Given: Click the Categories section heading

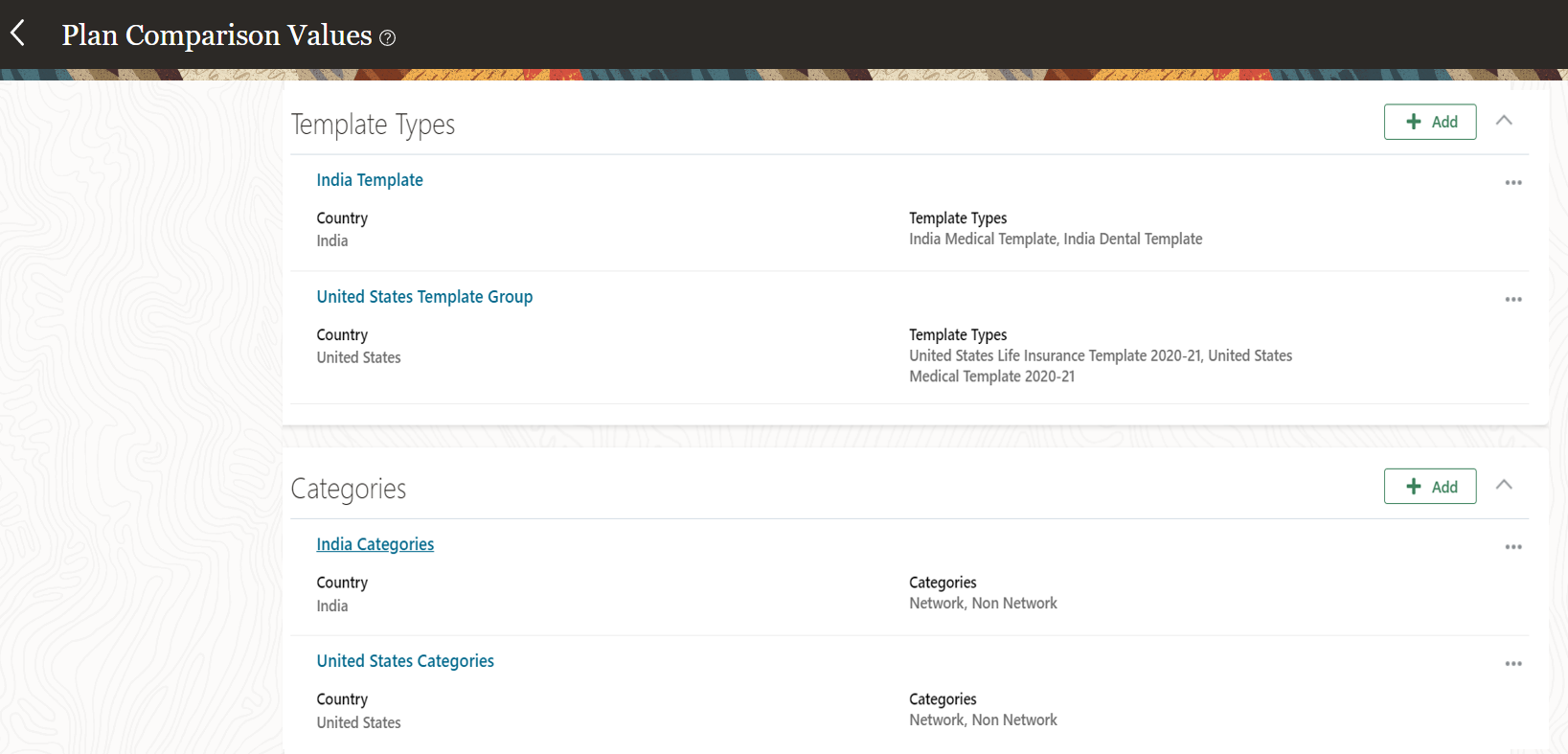Looking at the screenshot, I should click(x=348, y=489).
